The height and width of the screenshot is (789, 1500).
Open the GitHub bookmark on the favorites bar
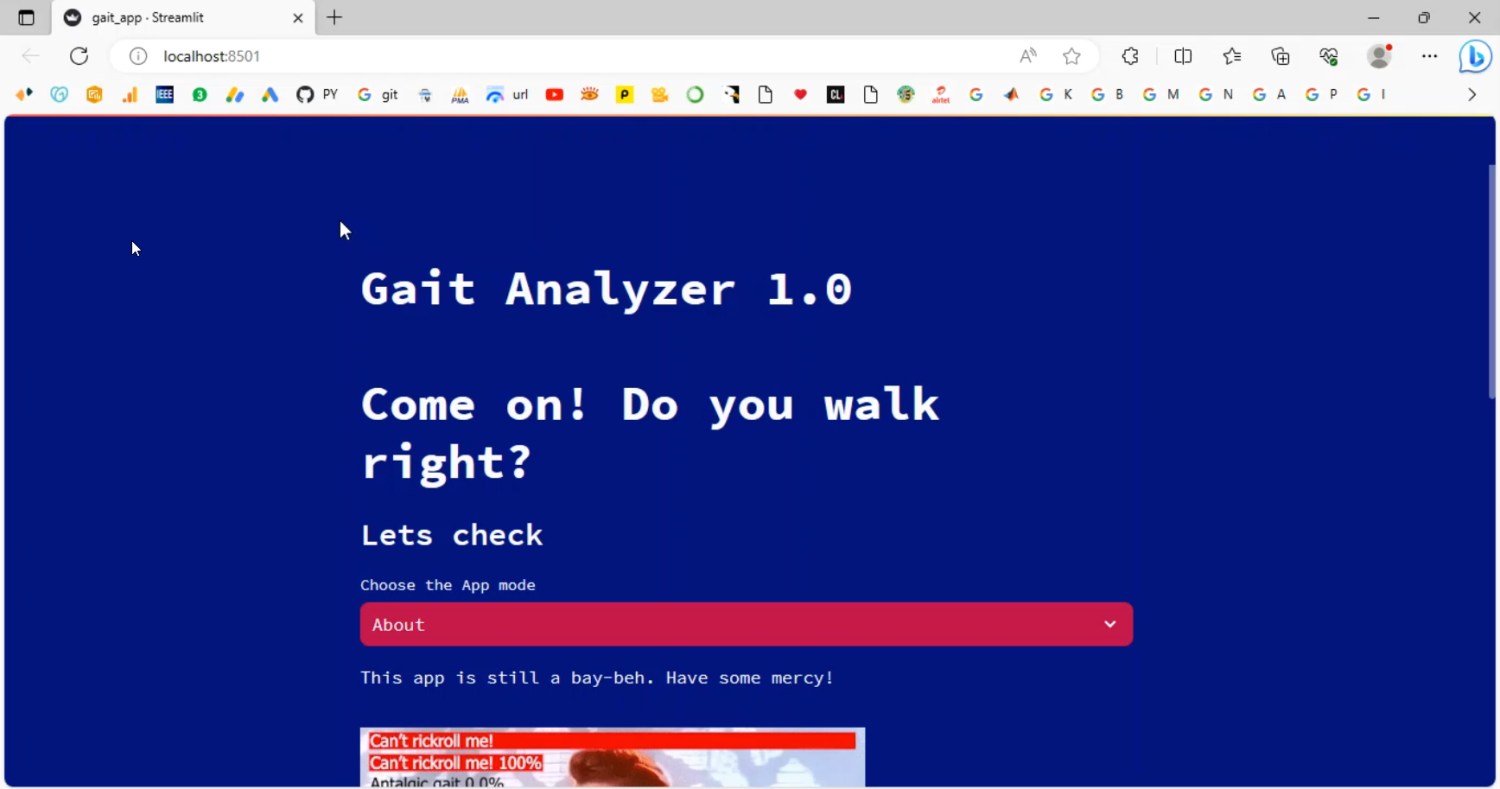(303, 94)
